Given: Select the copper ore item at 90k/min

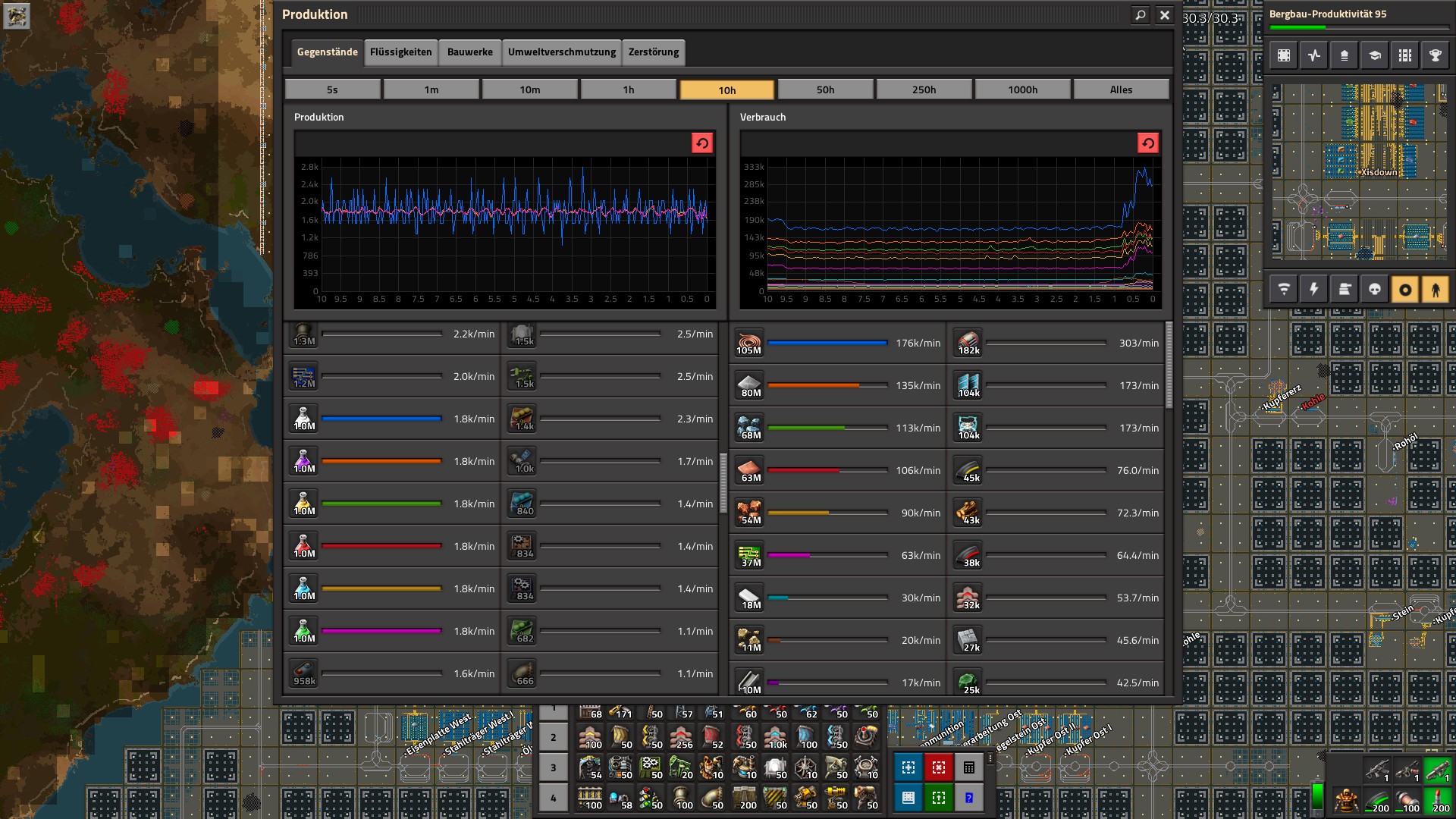Looking at the screenshot, I should (748, 513).
